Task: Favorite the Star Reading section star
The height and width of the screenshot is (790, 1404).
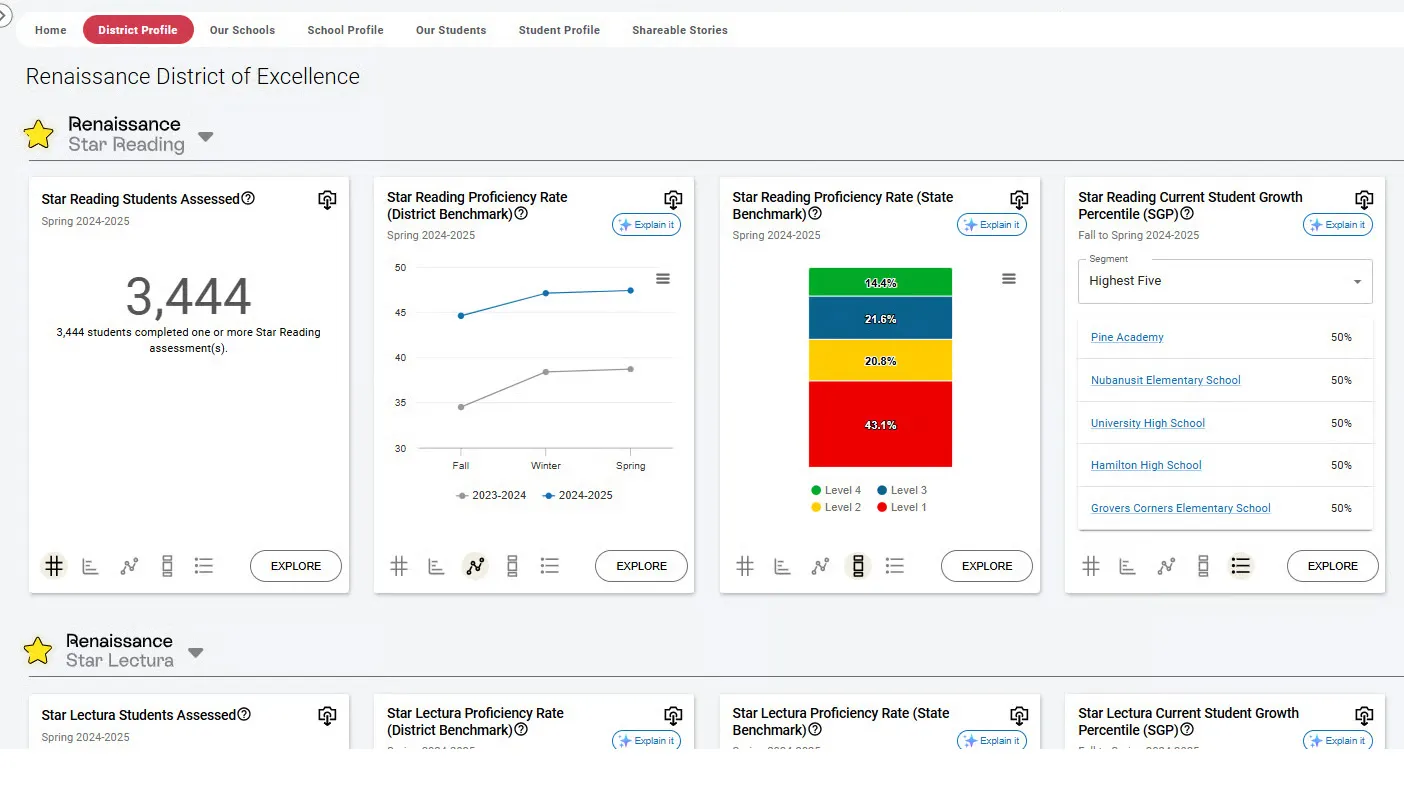Action: point(39,134)
